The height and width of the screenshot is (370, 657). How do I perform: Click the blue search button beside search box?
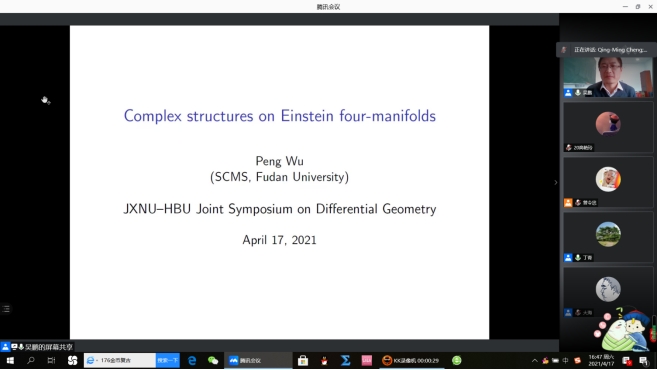[x=168, y=360]
